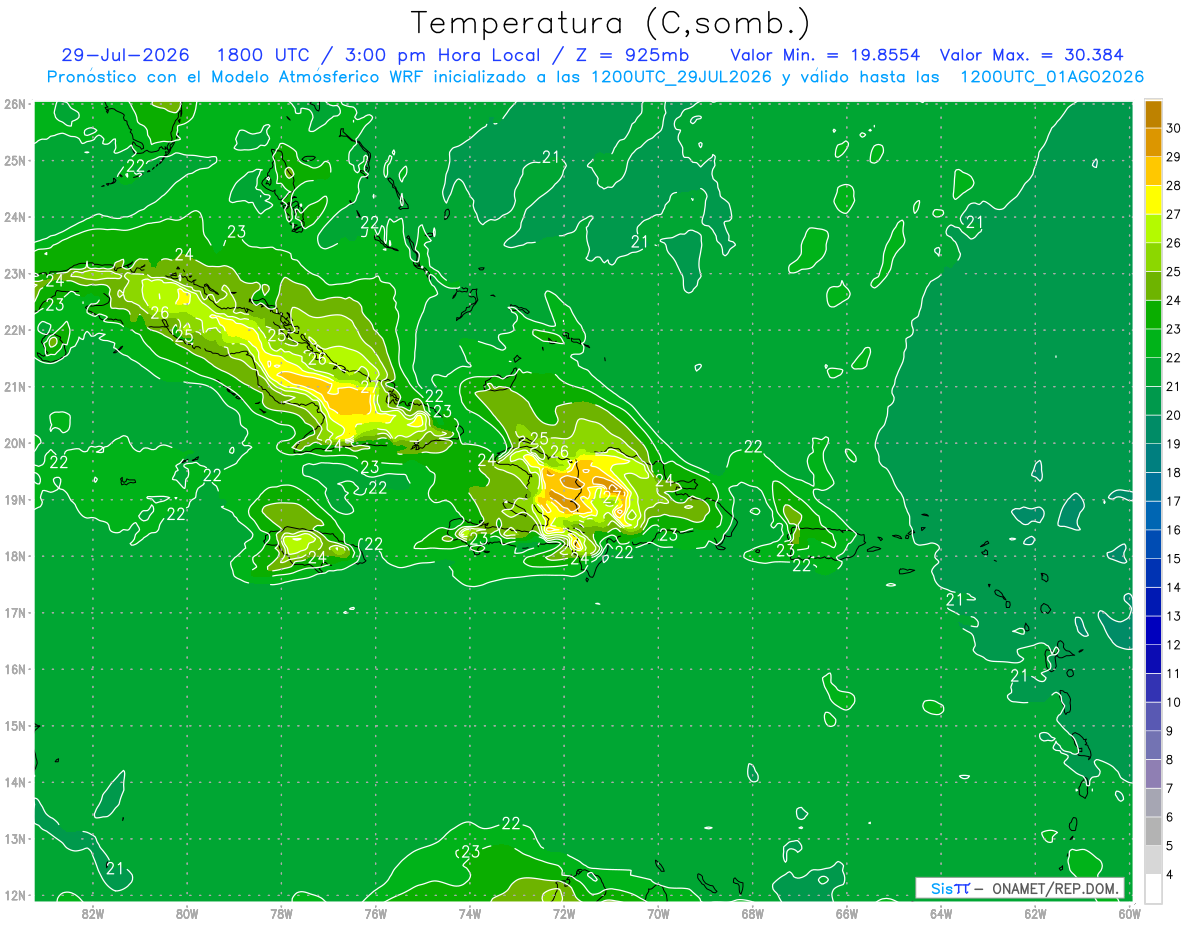The height and width of the screenshot is (927, 1200).
Task: Click the '72W' longitude axis label
Action: [x=564, y=912]
